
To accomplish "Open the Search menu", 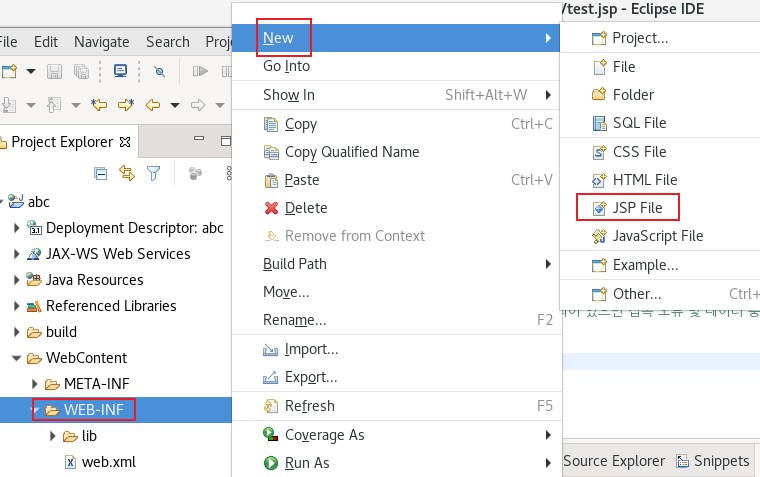I will tap(168, 42).
